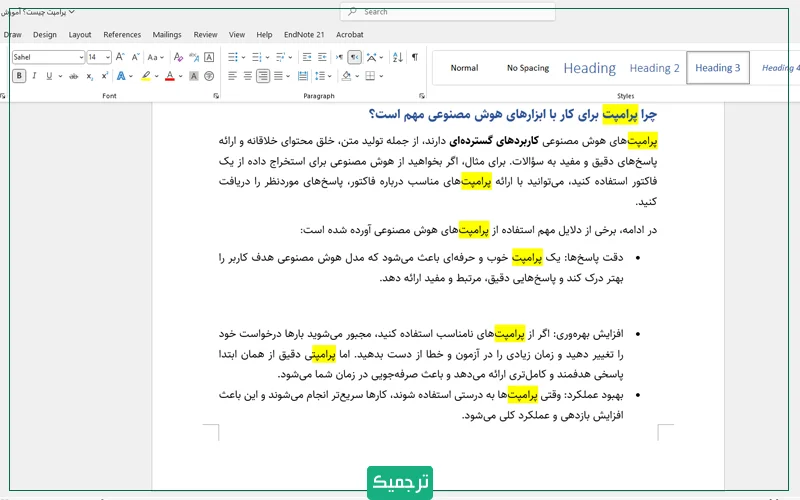Toggle Italic formatting button
The width and height of the screenshot is (800, 500).
click(x=34, y=76)
